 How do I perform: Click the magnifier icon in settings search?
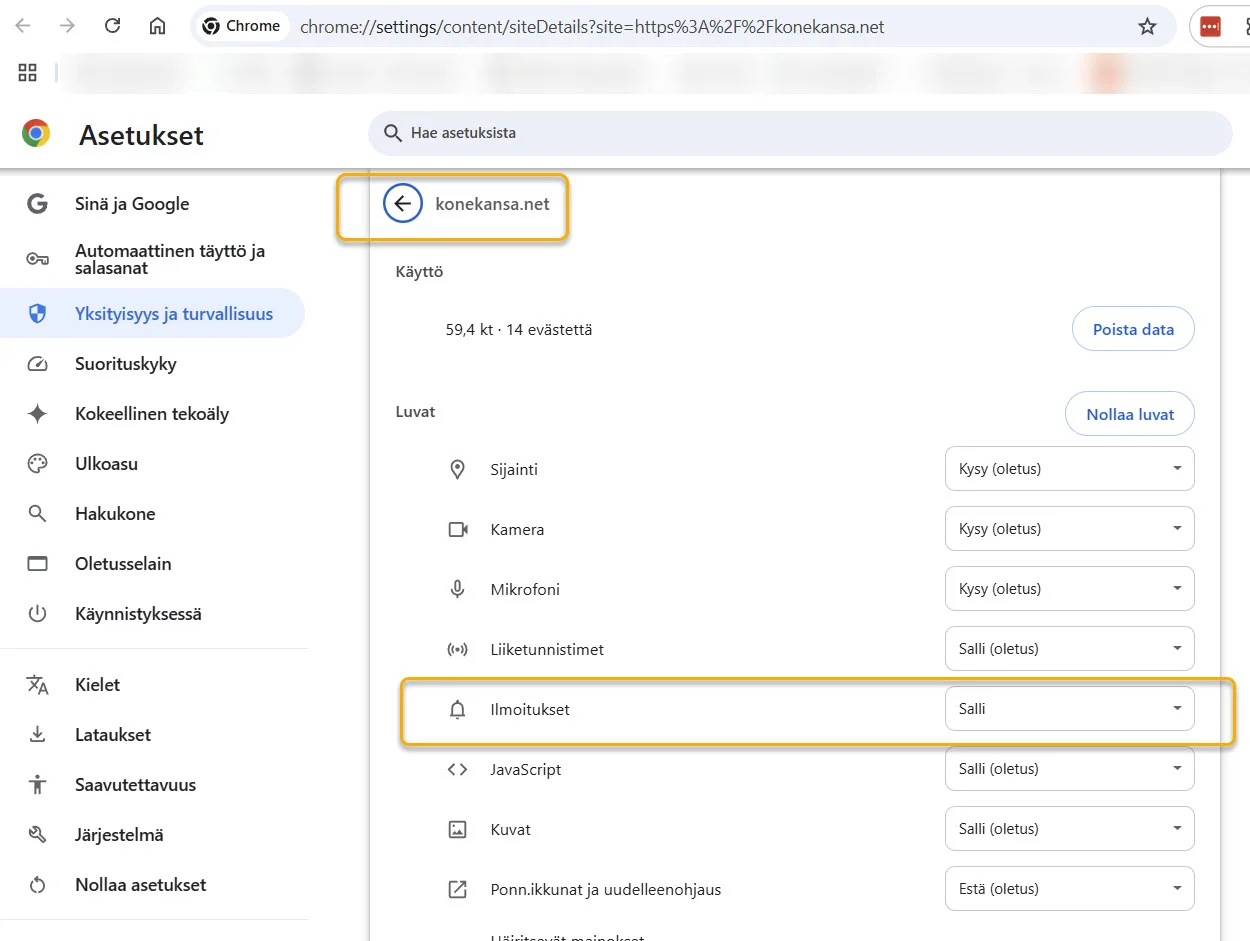391,133
